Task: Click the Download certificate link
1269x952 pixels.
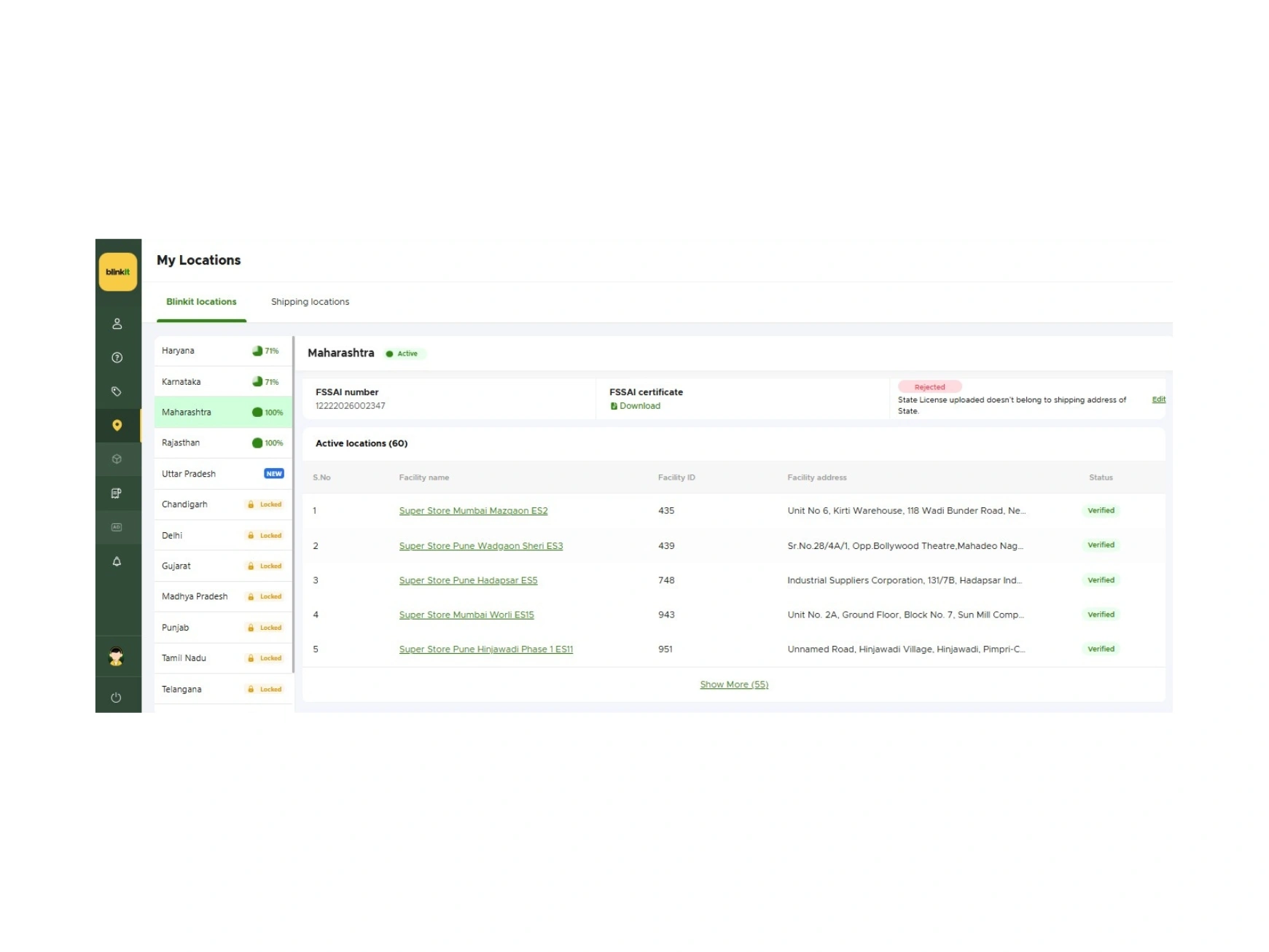Action: (x=639, y=406)
